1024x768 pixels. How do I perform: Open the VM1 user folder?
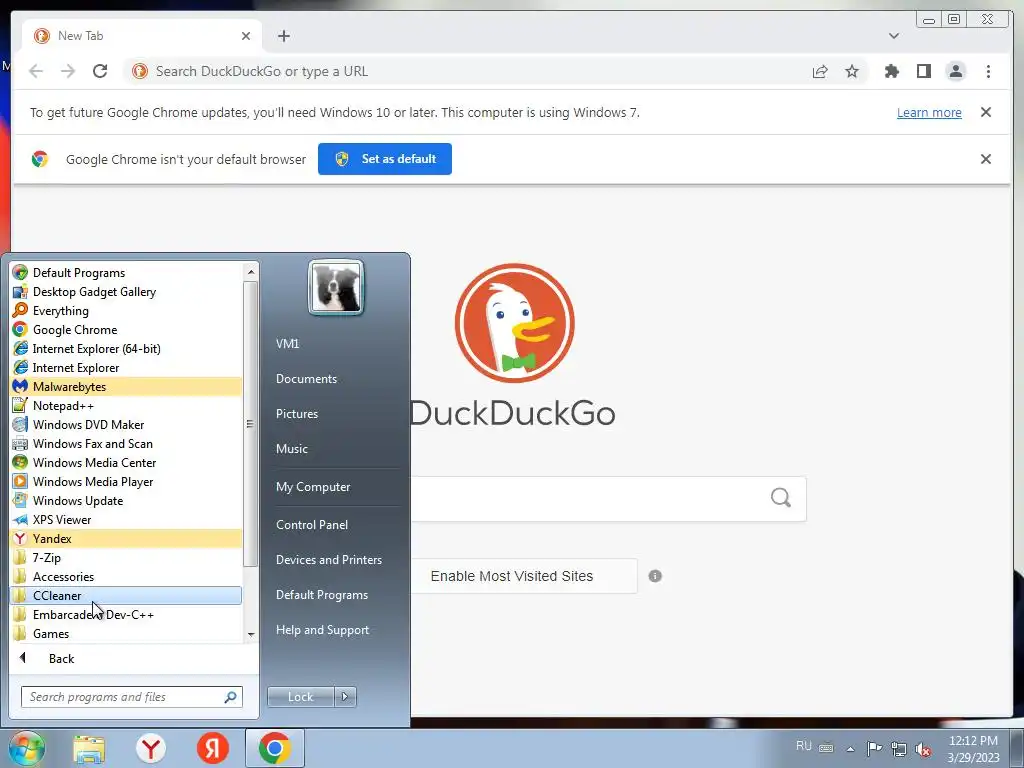(x=287, y=344)
